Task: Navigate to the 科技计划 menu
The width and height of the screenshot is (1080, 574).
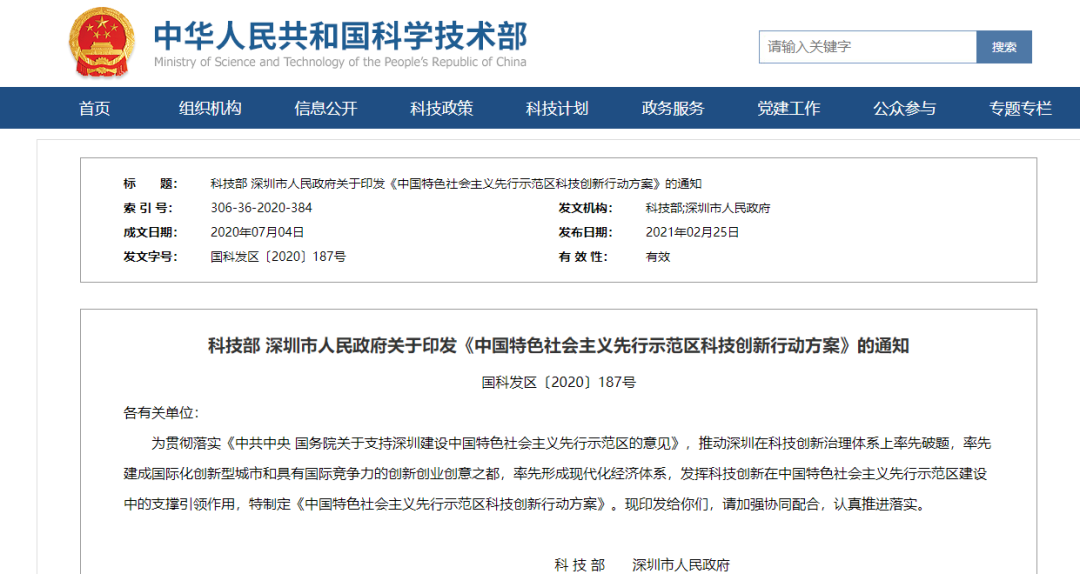Action: (557, 109)
